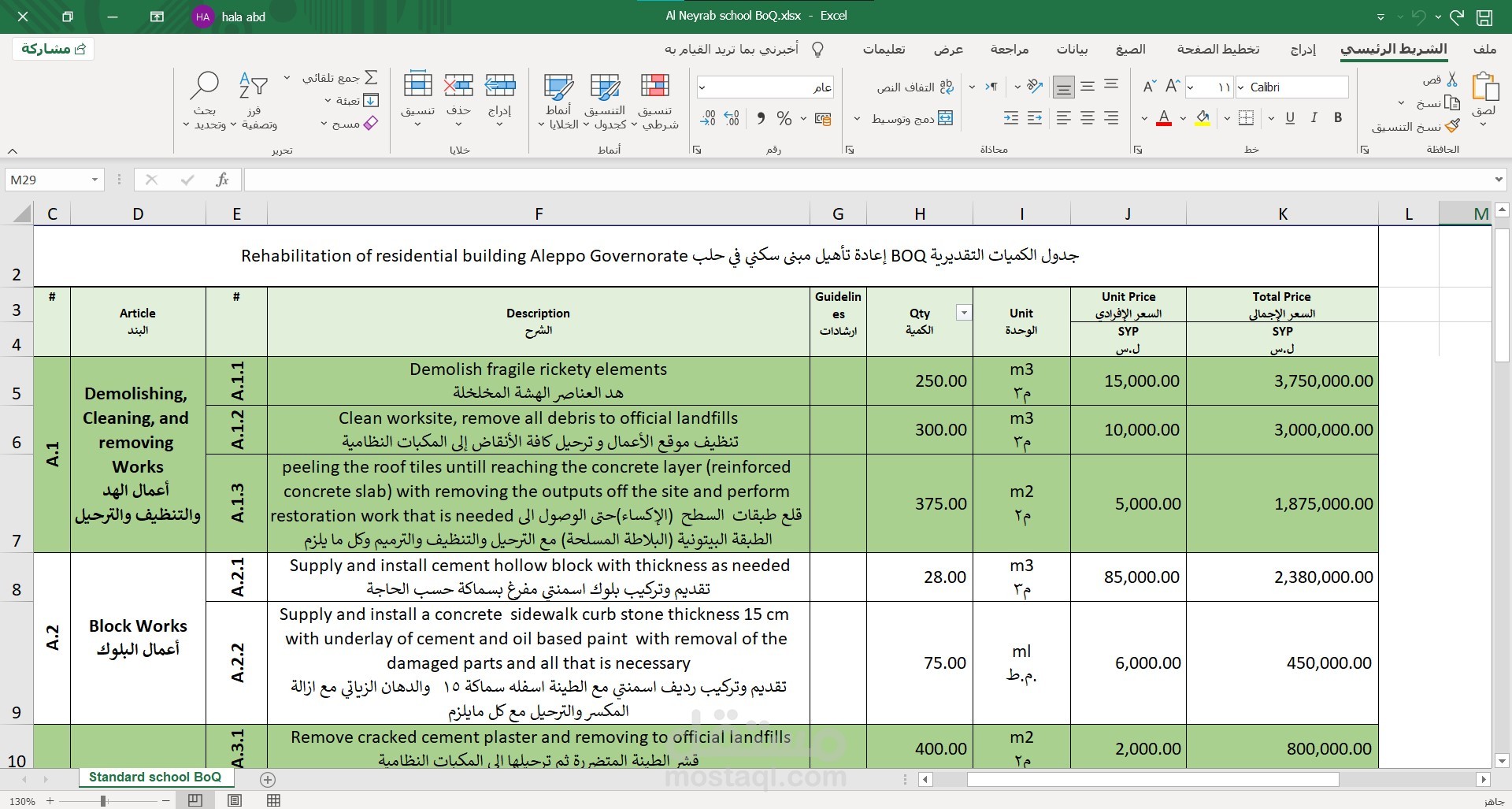Click the Paste (لصق) clipboard icon
Screen dimensions: 1512x809
(x=1484, y=87)
